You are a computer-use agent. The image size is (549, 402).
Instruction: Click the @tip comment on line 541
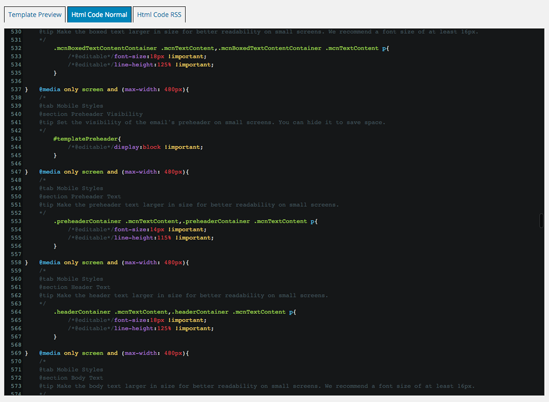(x=212, y=123)
